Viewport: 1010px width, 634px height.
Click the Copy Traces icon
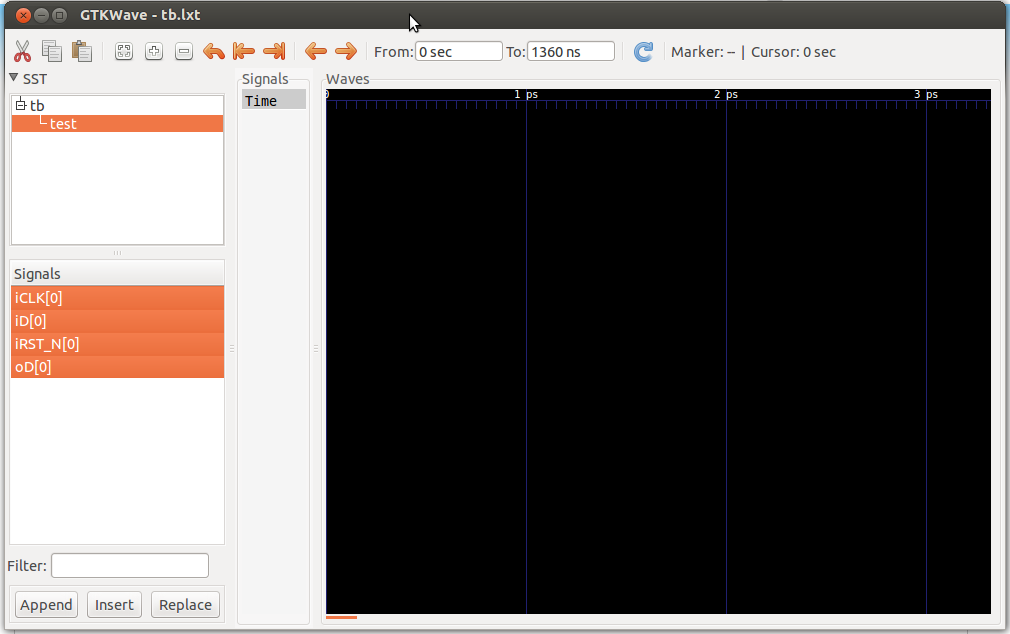[x=51, y=50]
